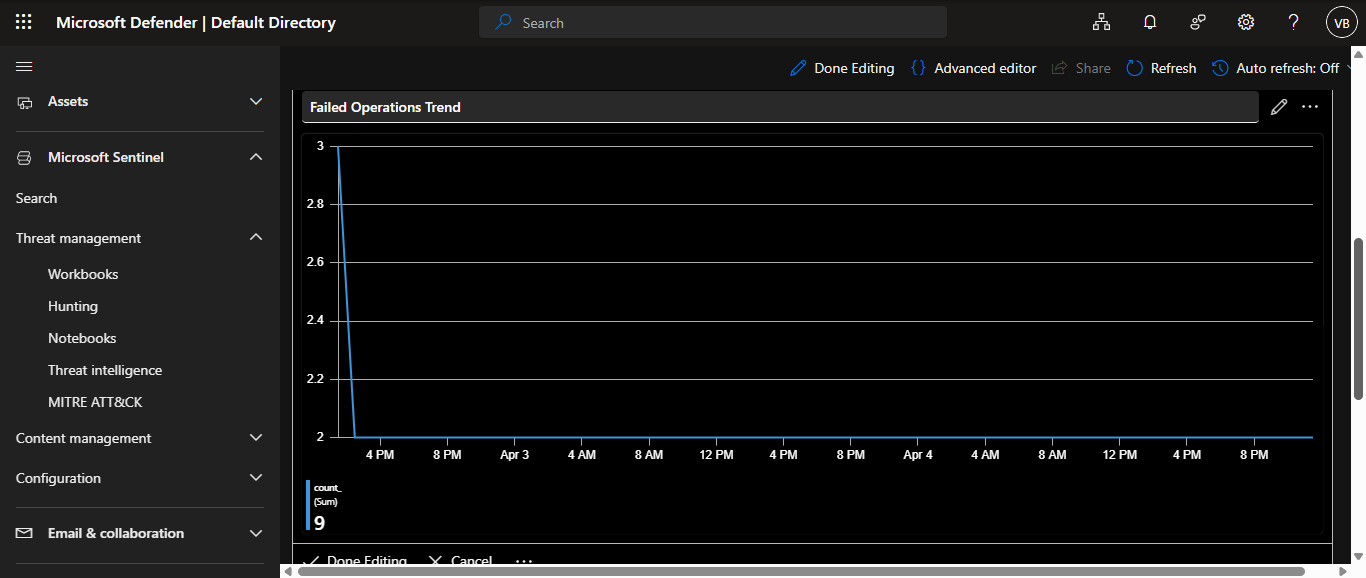Click the Assets devices icon
This screenshot has width=1366, height=578.
pos(25,102)
